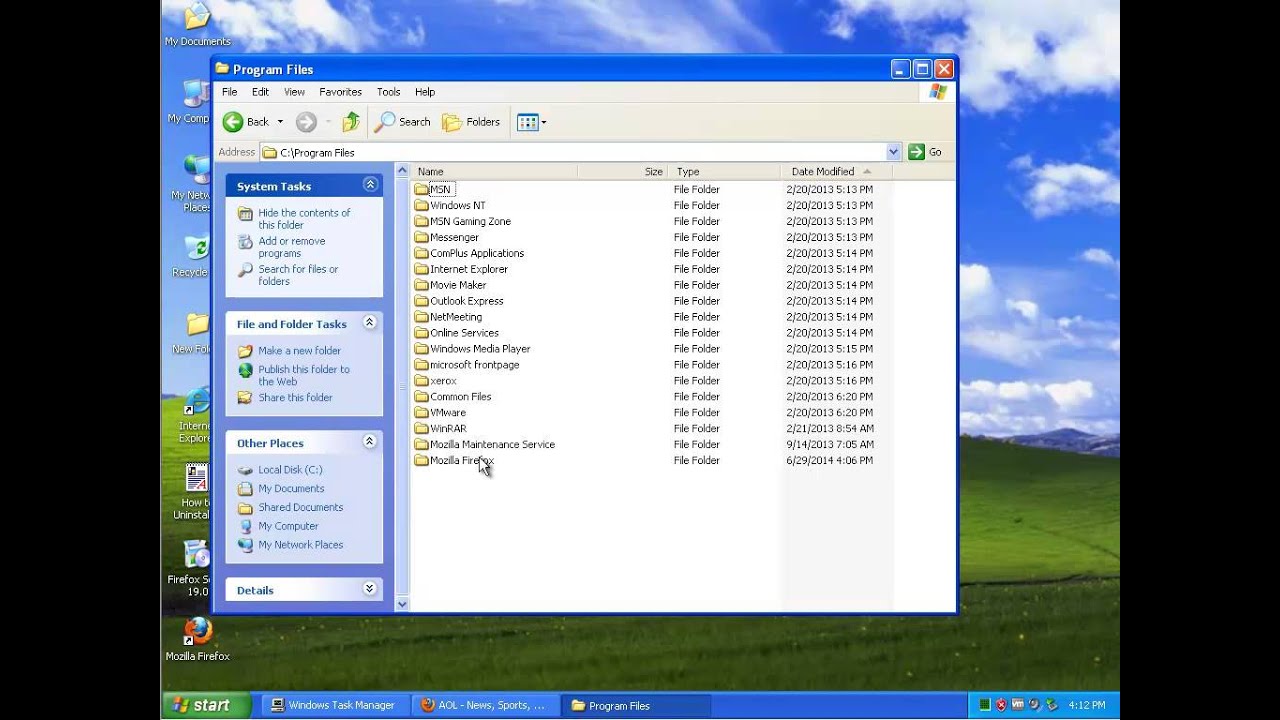Select the Internet Explorer folder icon
The height and width of the screenshot is (720, 1280).
pyautogui.click(x=421, y=269)
